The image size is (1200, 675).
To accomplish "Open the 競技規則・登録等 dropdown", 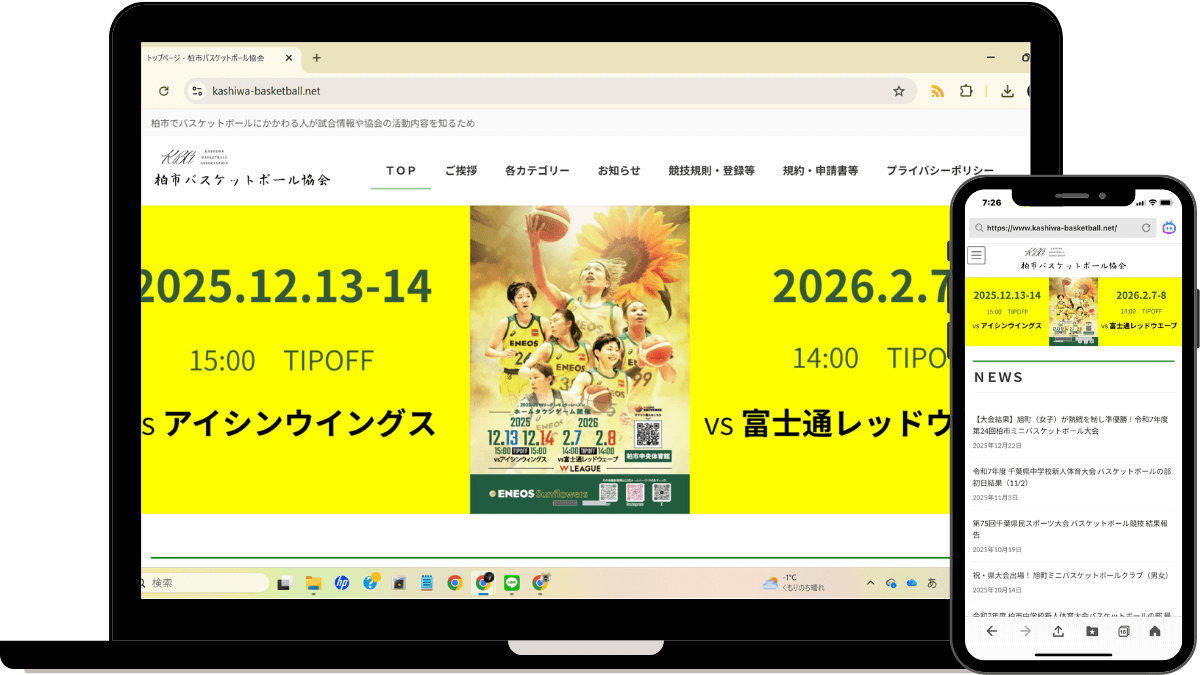I will pyautogui.click(x=711, y=171).
